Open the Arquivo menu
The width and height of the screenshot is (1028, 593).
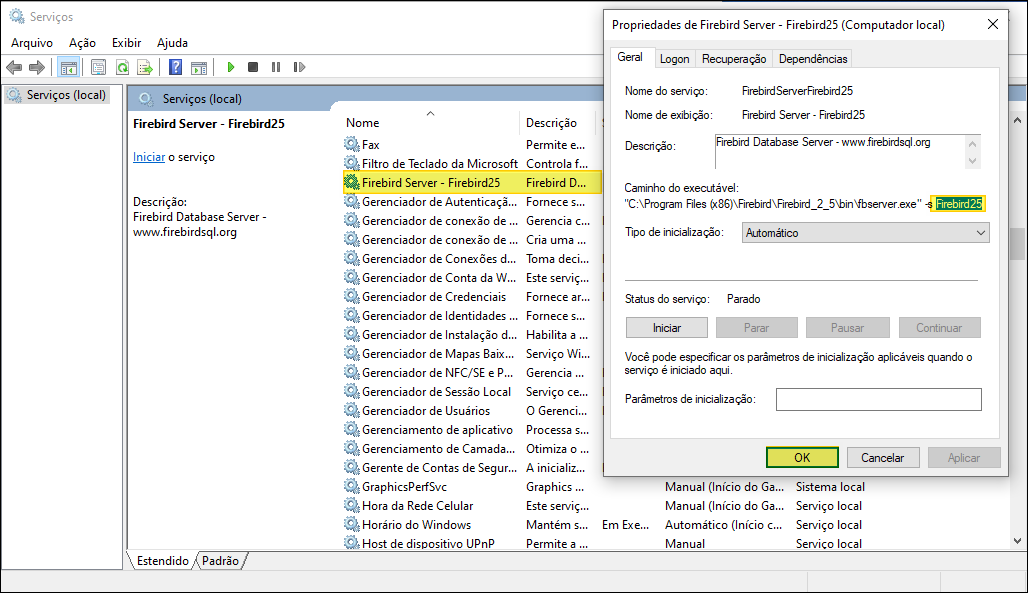31,43
